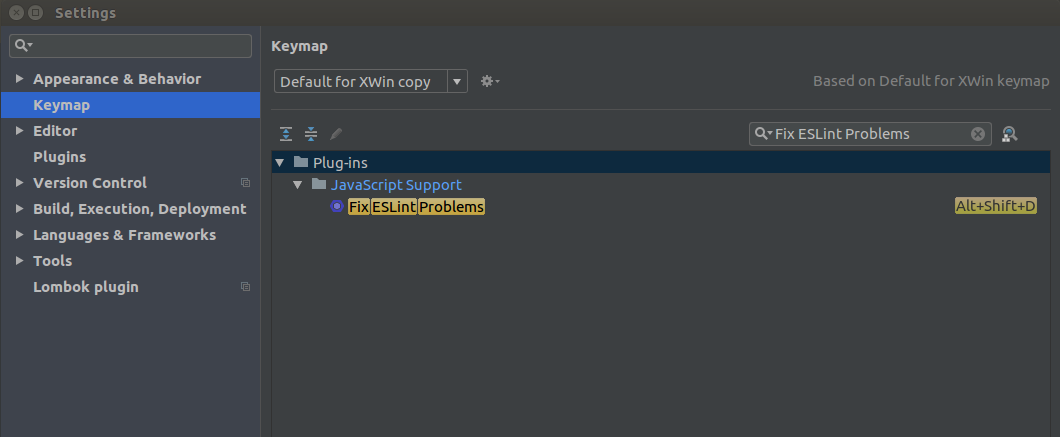Expand the Appearance & Behavior section

click(x=19, y=79)
